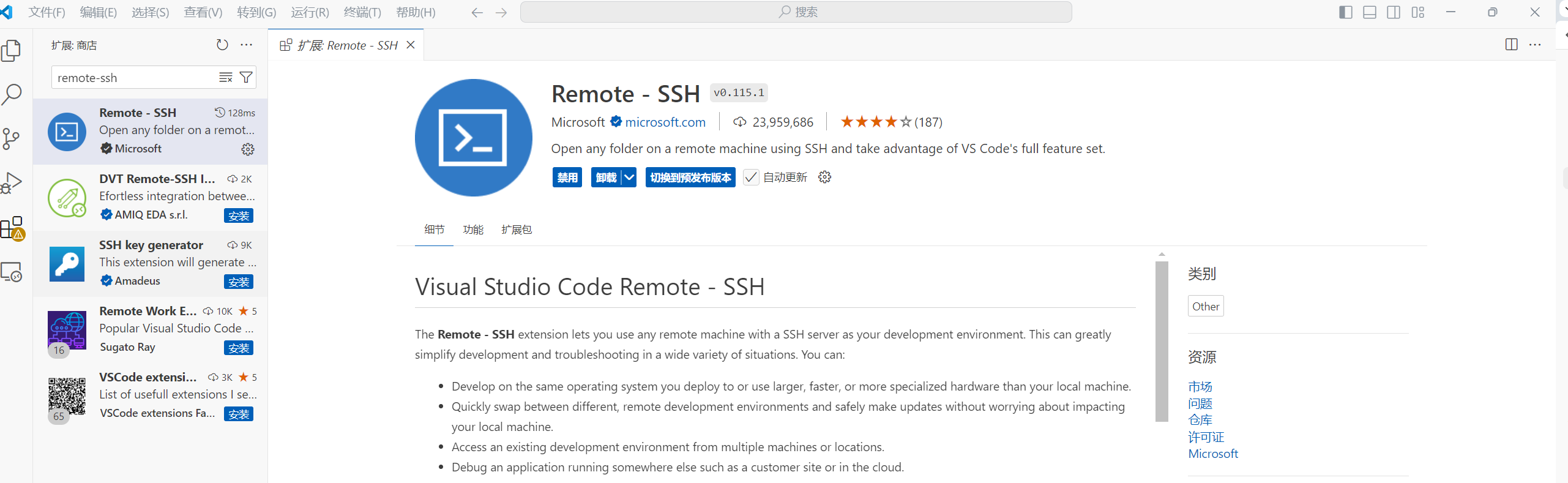The image size is (1568, 483).
Task: Switch to the 细节 tab
Action: point(434,230)
